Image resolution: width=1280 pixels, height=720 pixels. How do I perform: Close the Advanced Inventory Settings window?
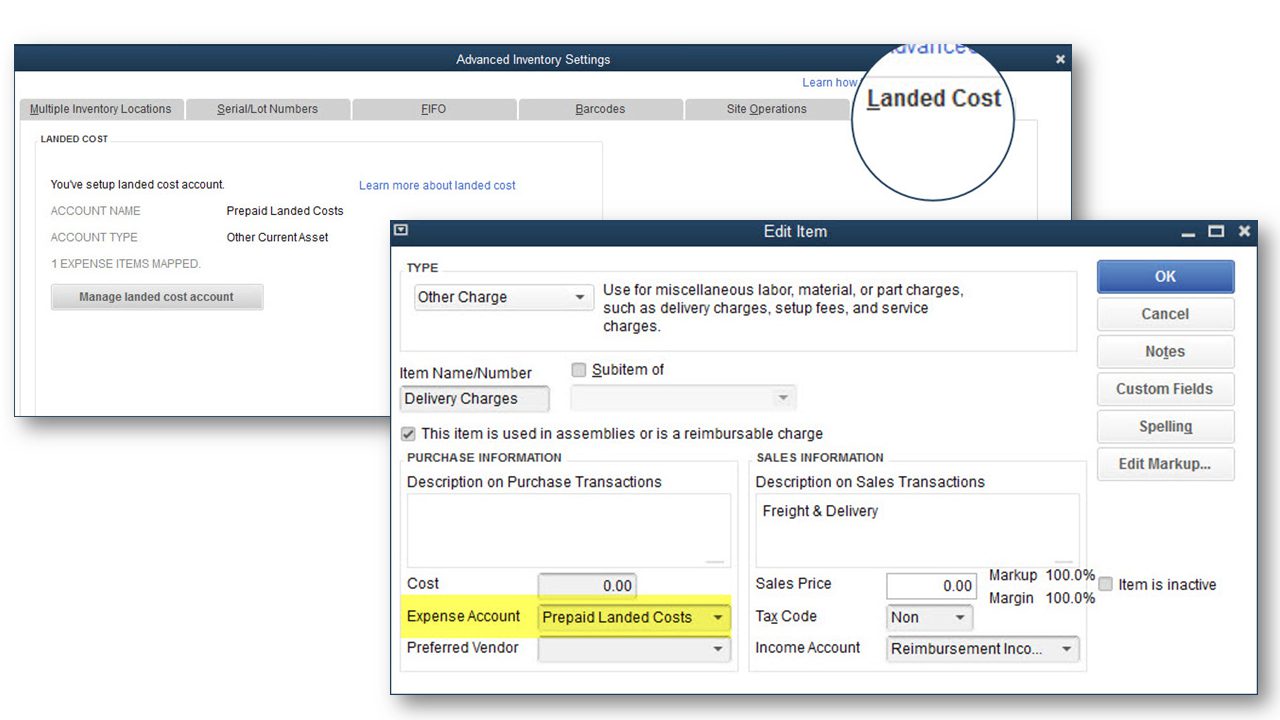click(x=1060, y=60)
